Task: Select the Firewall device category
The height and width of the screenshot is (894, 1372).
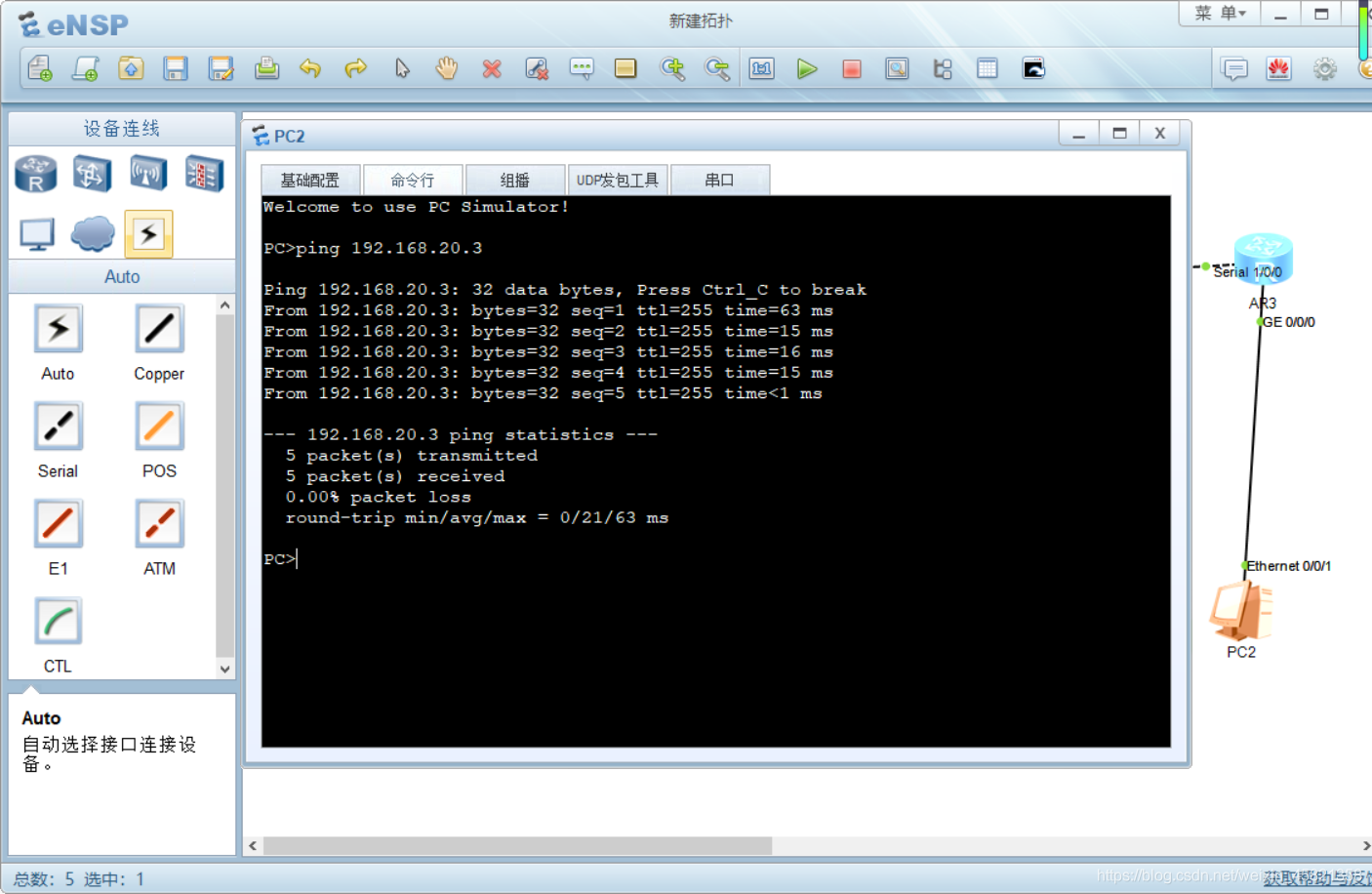Action: pos(204,174)
